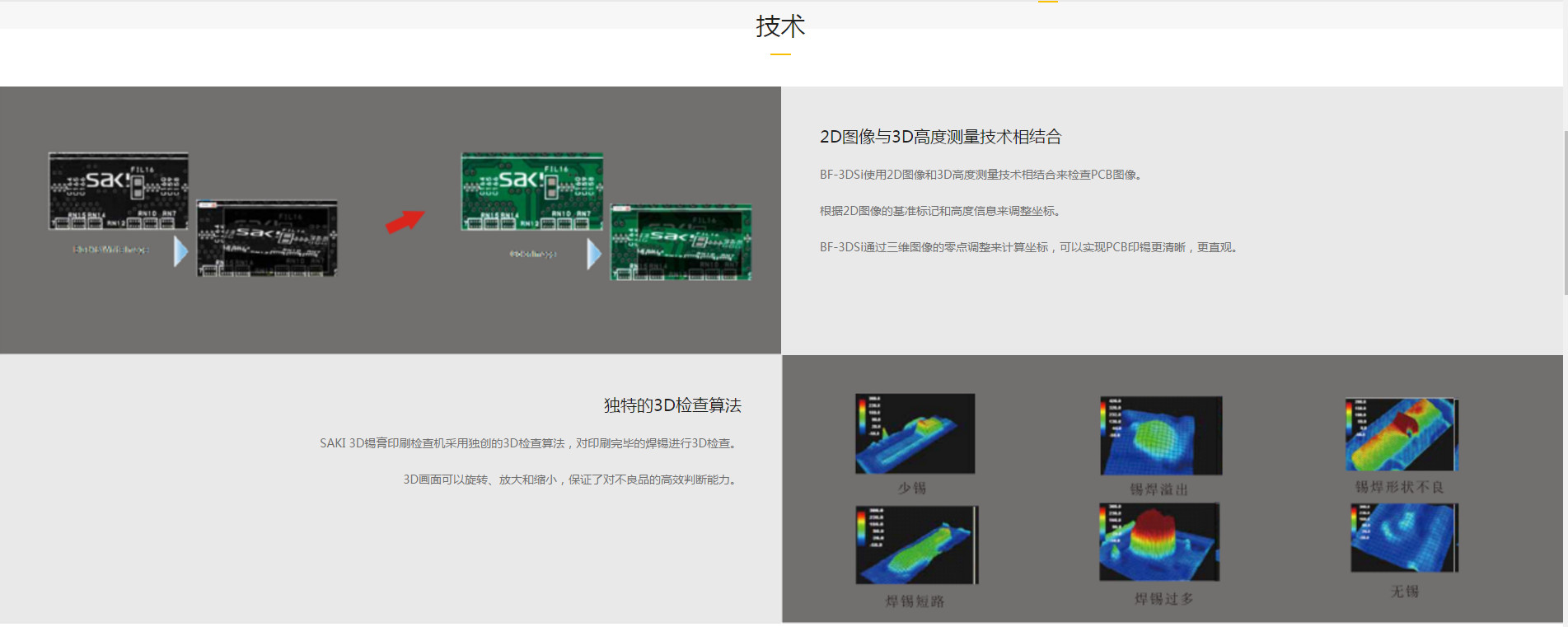
Task: Click the vertical page scrollbar thumb
Action: coord(1565,213)
